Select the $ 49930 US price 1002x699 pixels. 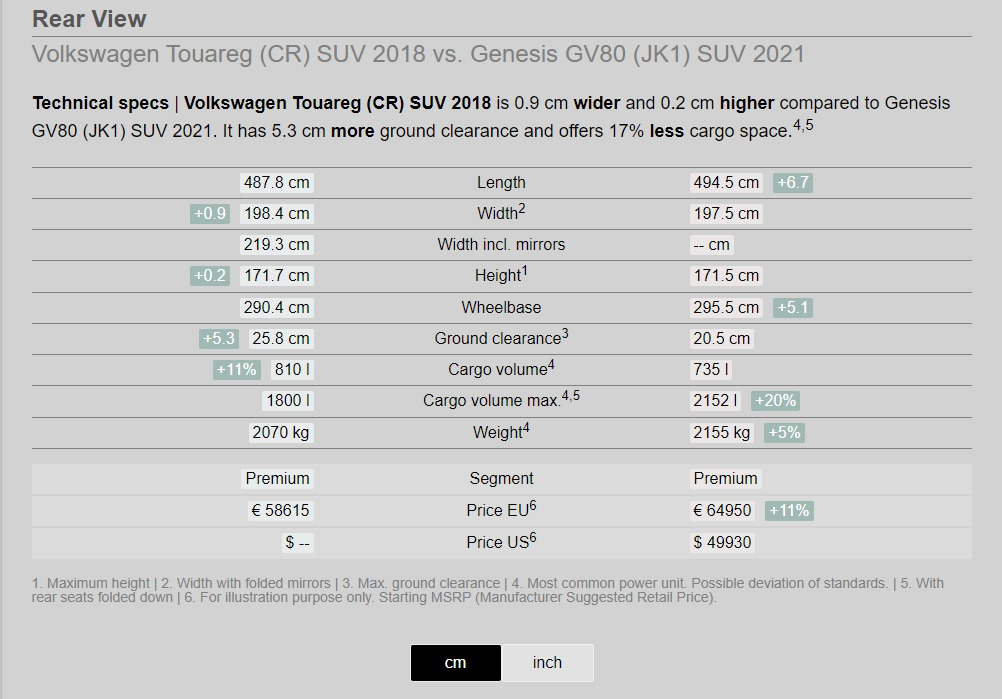[x=722, y=542]
